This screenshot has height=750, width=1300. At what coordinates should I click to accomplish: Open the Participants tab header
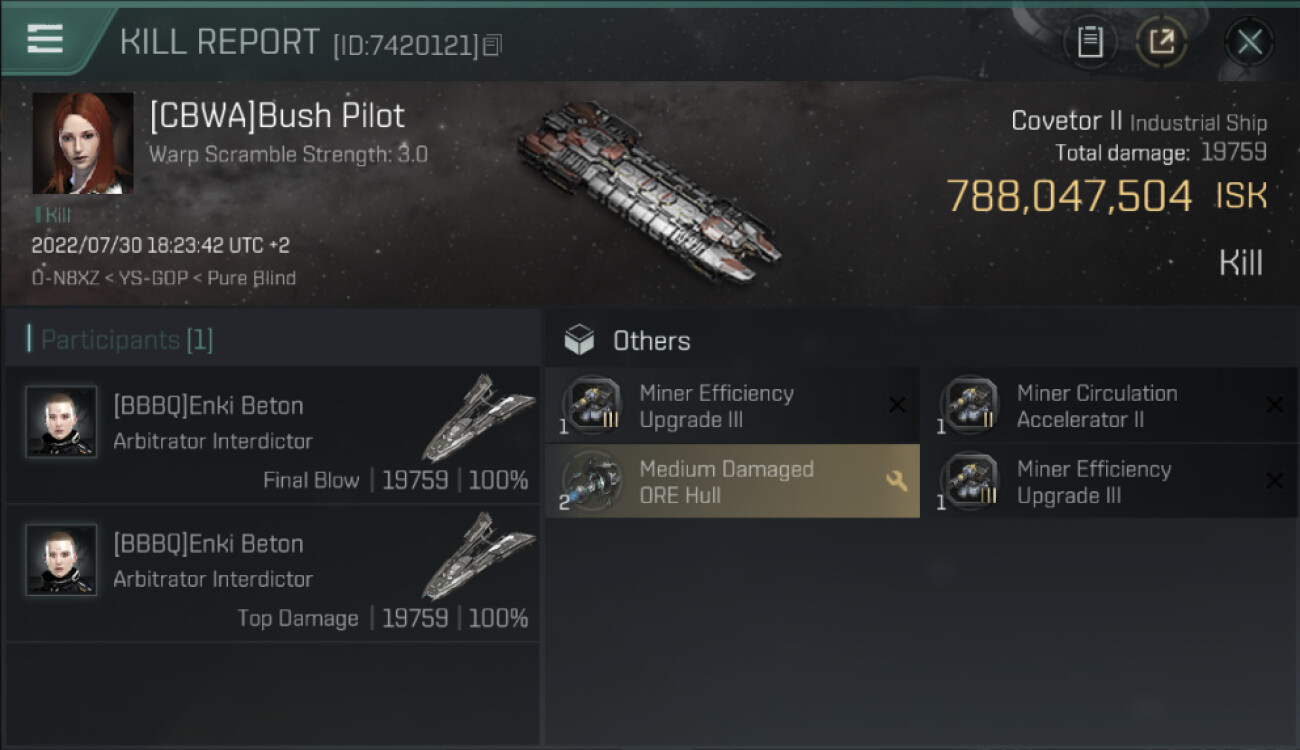(x=120, y=340)
